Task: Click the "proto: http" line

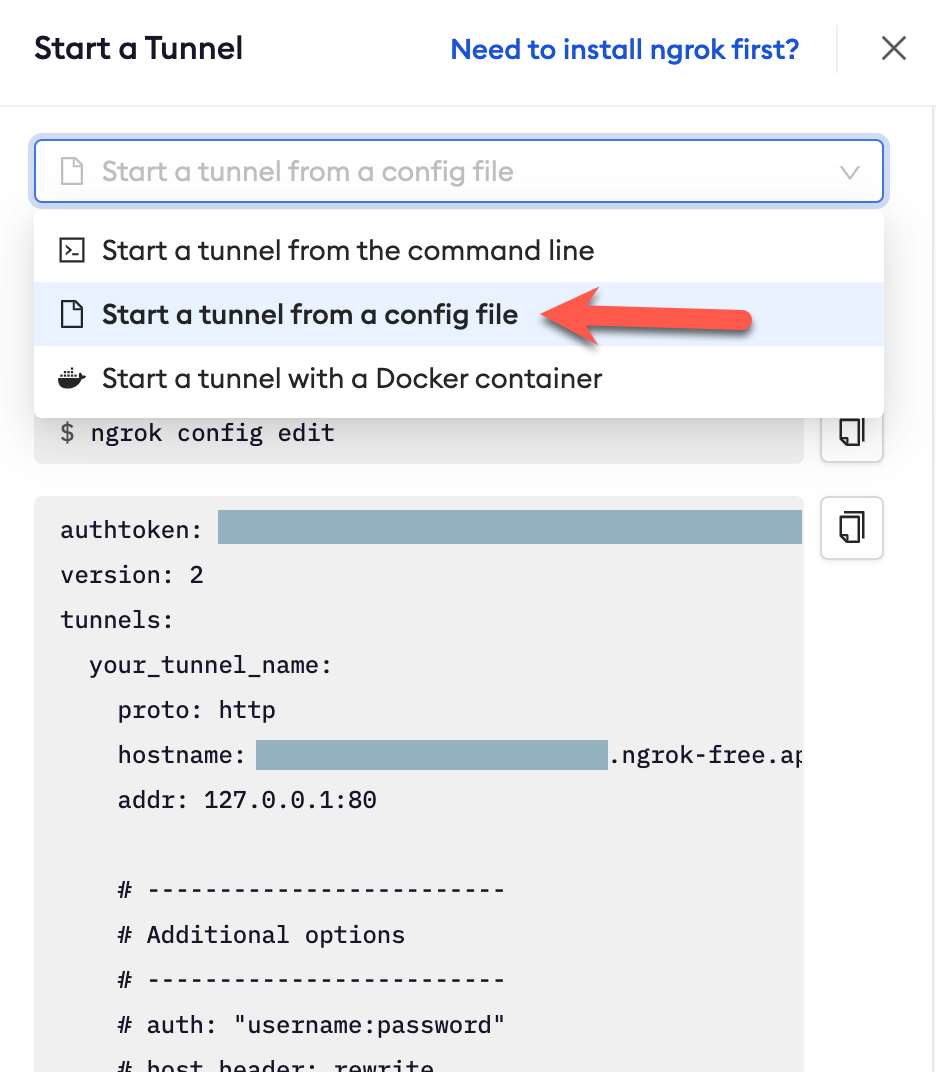Action: click(196, 710)
